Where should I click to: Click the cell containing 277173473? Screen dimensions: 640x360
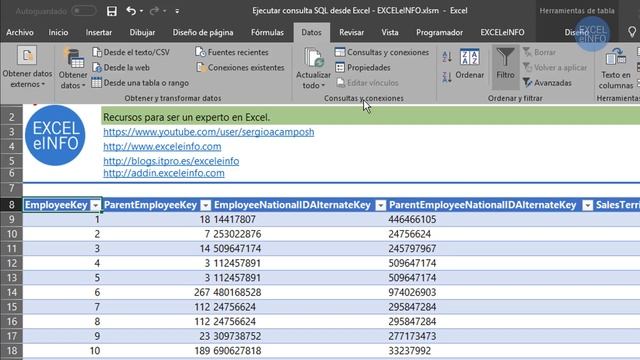490,336
